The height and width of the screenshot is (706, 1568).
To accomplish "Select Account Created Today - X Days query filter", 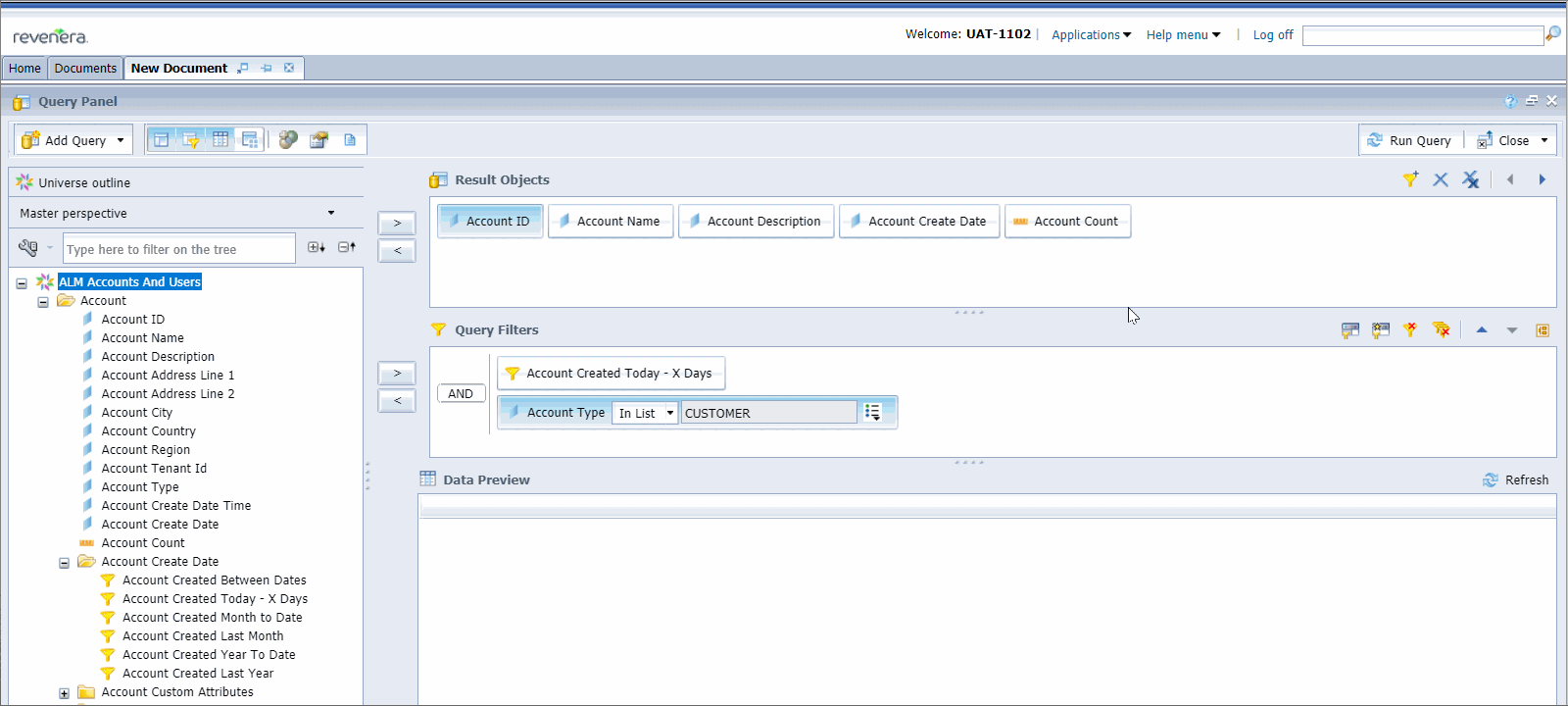I will tap(612, 373).
